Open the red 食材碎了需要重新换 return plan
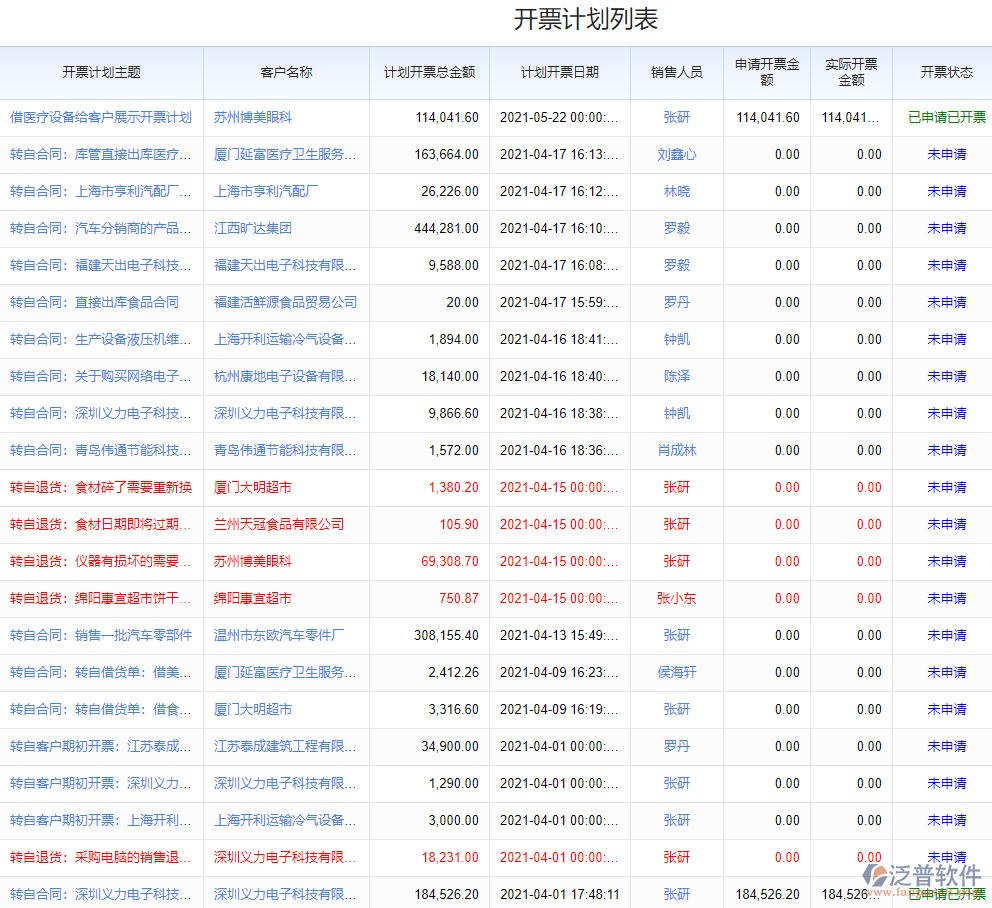 (x=100, y=487)
